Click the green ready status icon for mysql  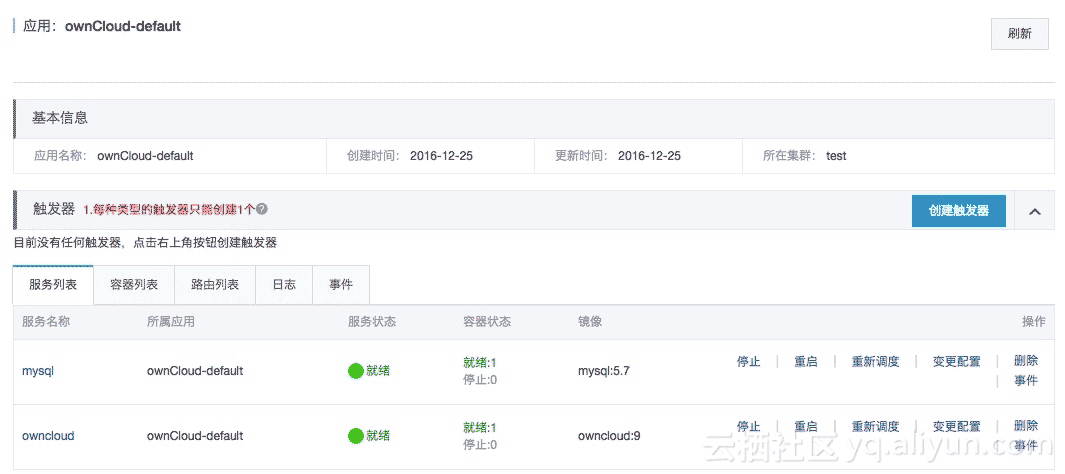[x=356, y=371]
